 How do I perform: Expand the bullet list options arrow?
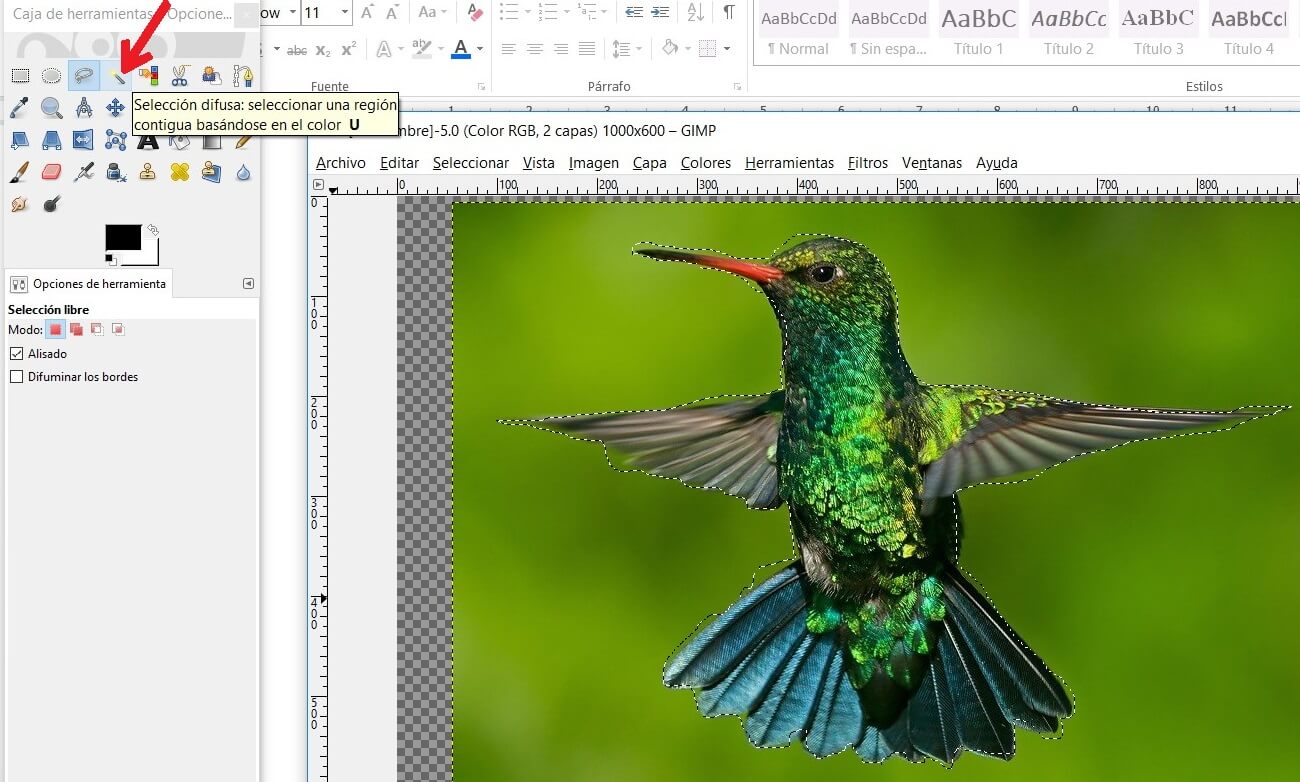click(x=527, y=13)
